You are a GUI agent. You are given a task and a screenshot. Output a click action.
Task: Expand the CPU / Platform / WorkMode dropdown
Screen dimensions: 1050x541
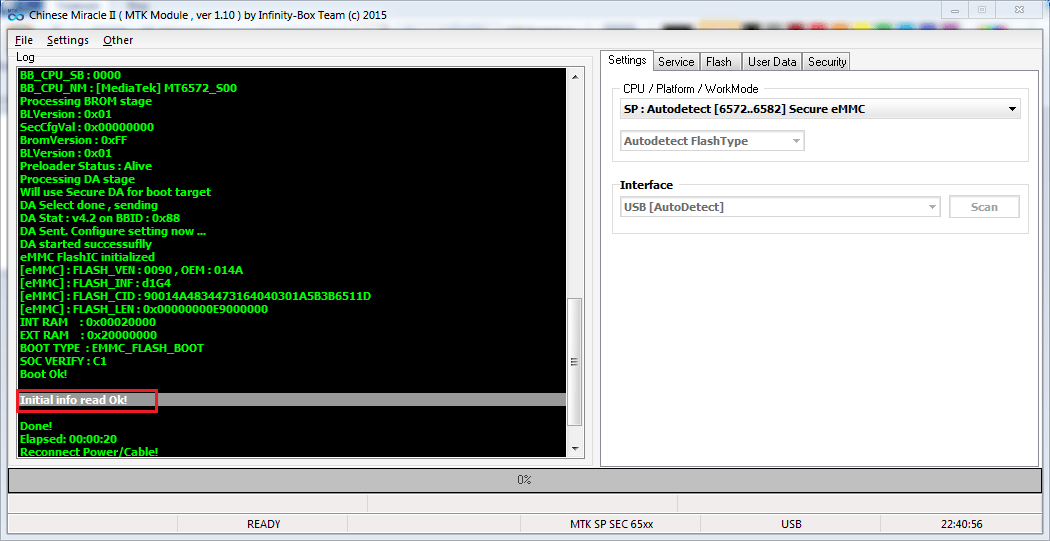(820, 109)
